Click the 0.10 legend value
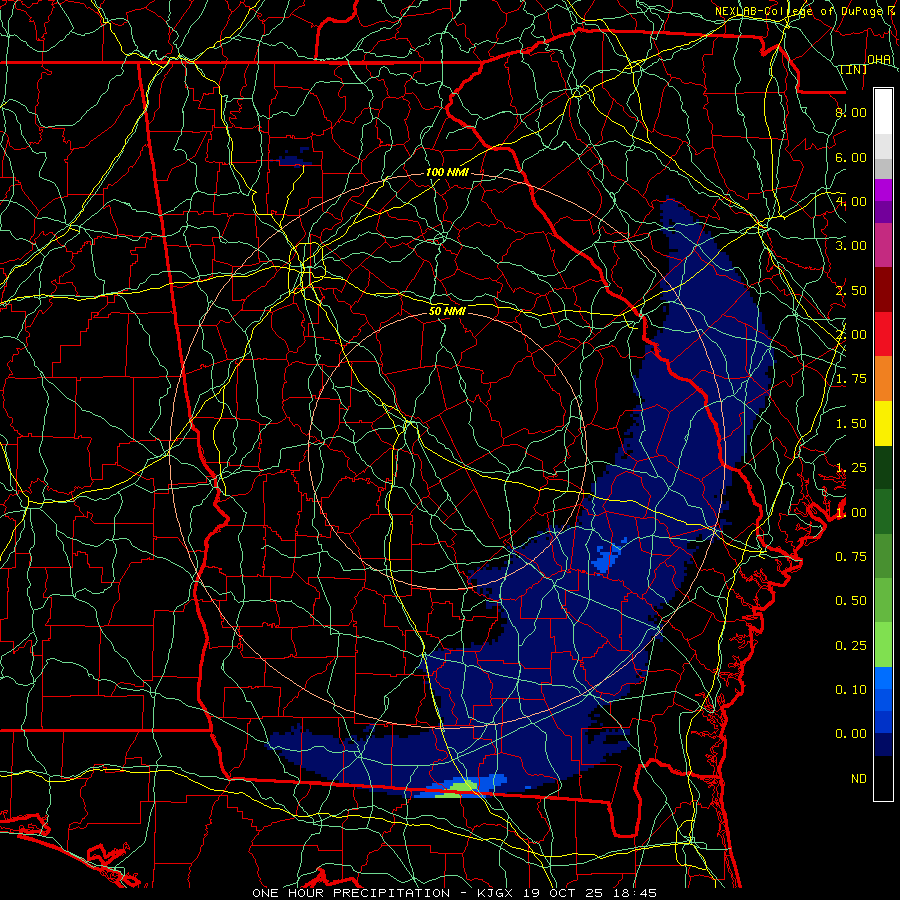900x900 pixels. click(x=851, y=690)
